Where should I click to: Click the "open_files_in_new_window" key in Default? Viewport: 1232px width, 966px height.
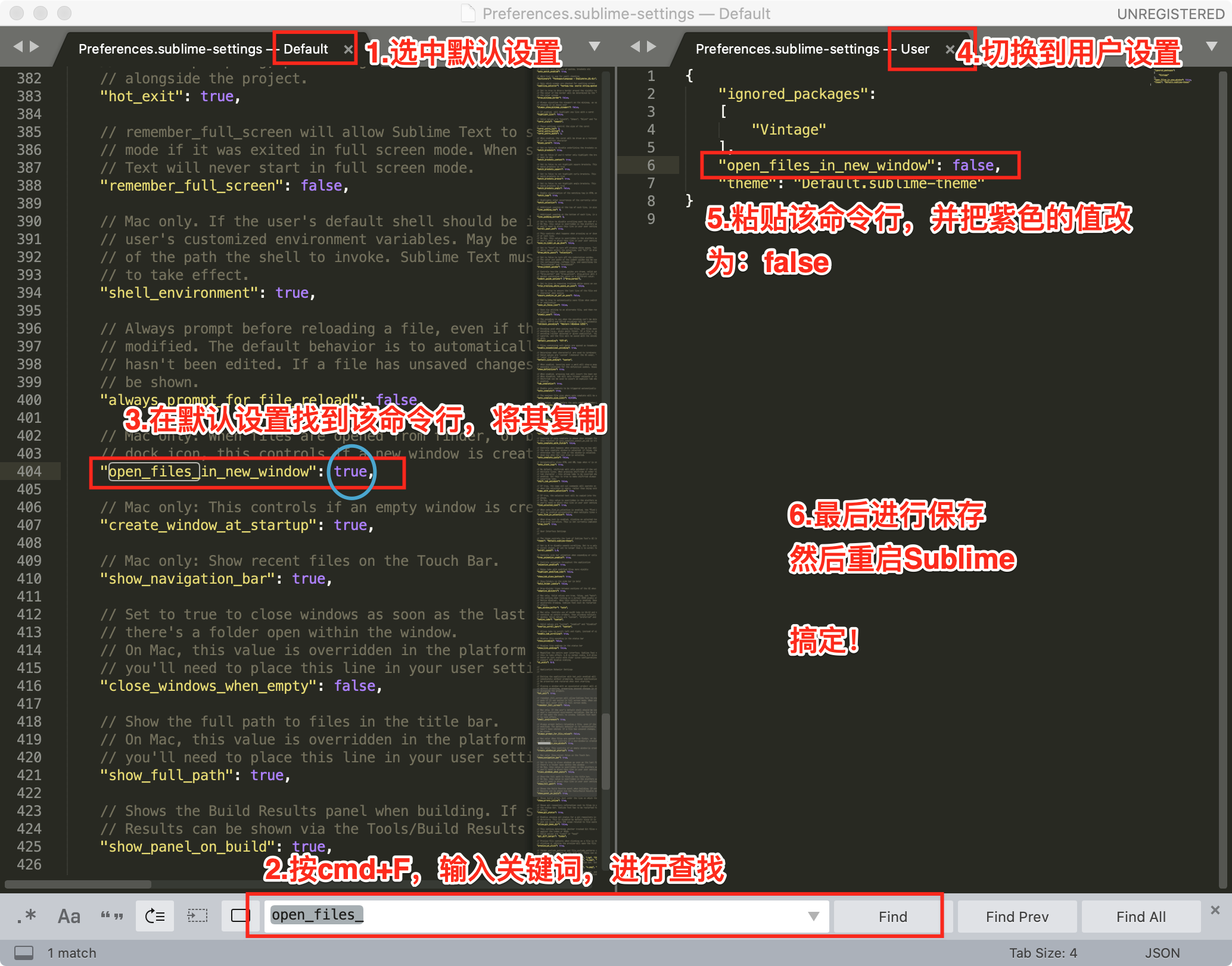(x=209, y=472)
